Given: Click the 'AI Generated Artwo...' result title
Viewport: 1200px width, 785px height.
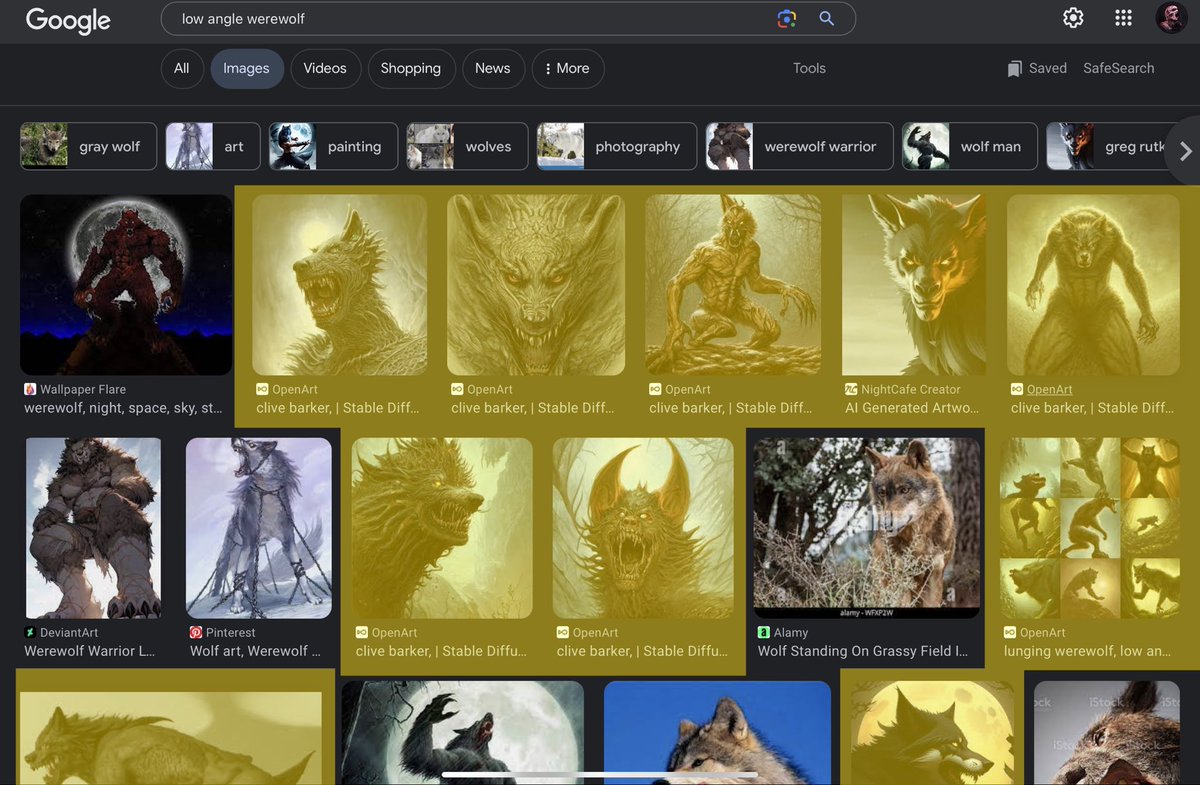Looking at the screenshot, I should coord(913,408).
